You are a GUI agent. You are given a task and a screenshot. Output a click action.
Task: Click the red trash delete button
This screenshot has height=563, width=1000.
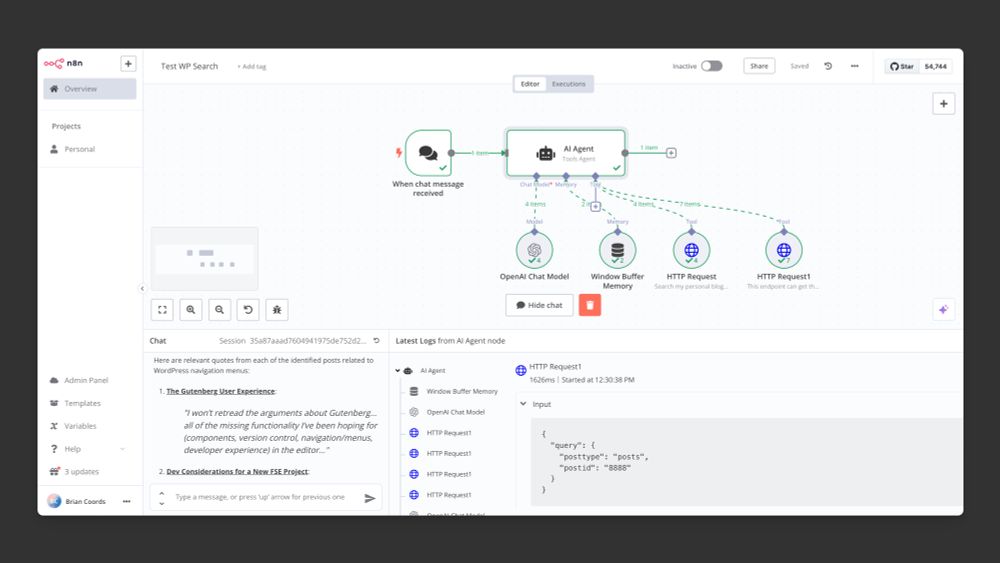pos(590,305)
